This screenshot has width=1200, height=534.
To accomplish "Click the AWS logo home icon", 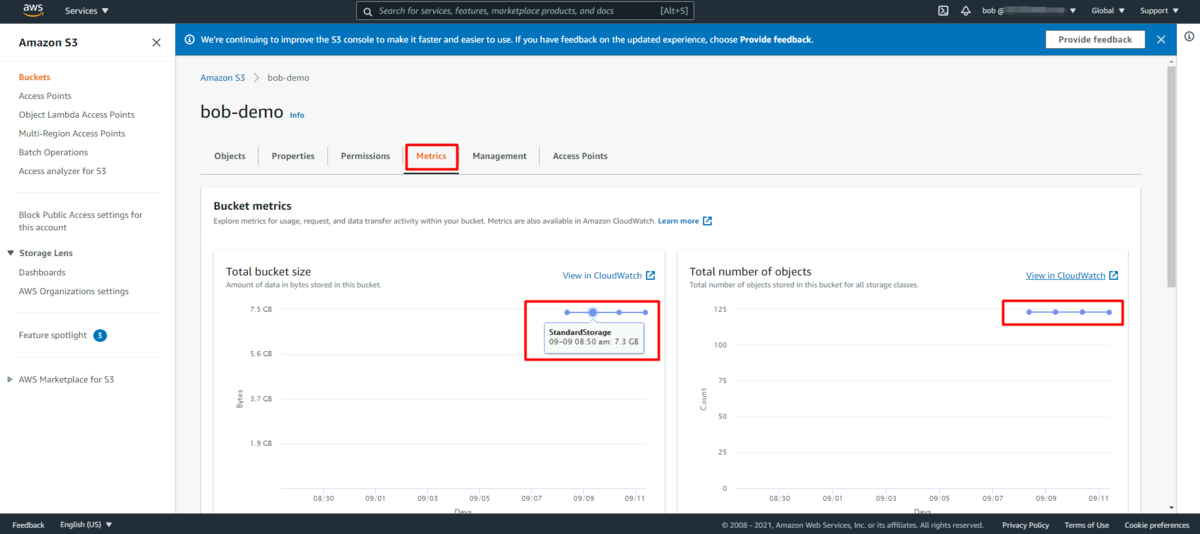I will (33, 10).
